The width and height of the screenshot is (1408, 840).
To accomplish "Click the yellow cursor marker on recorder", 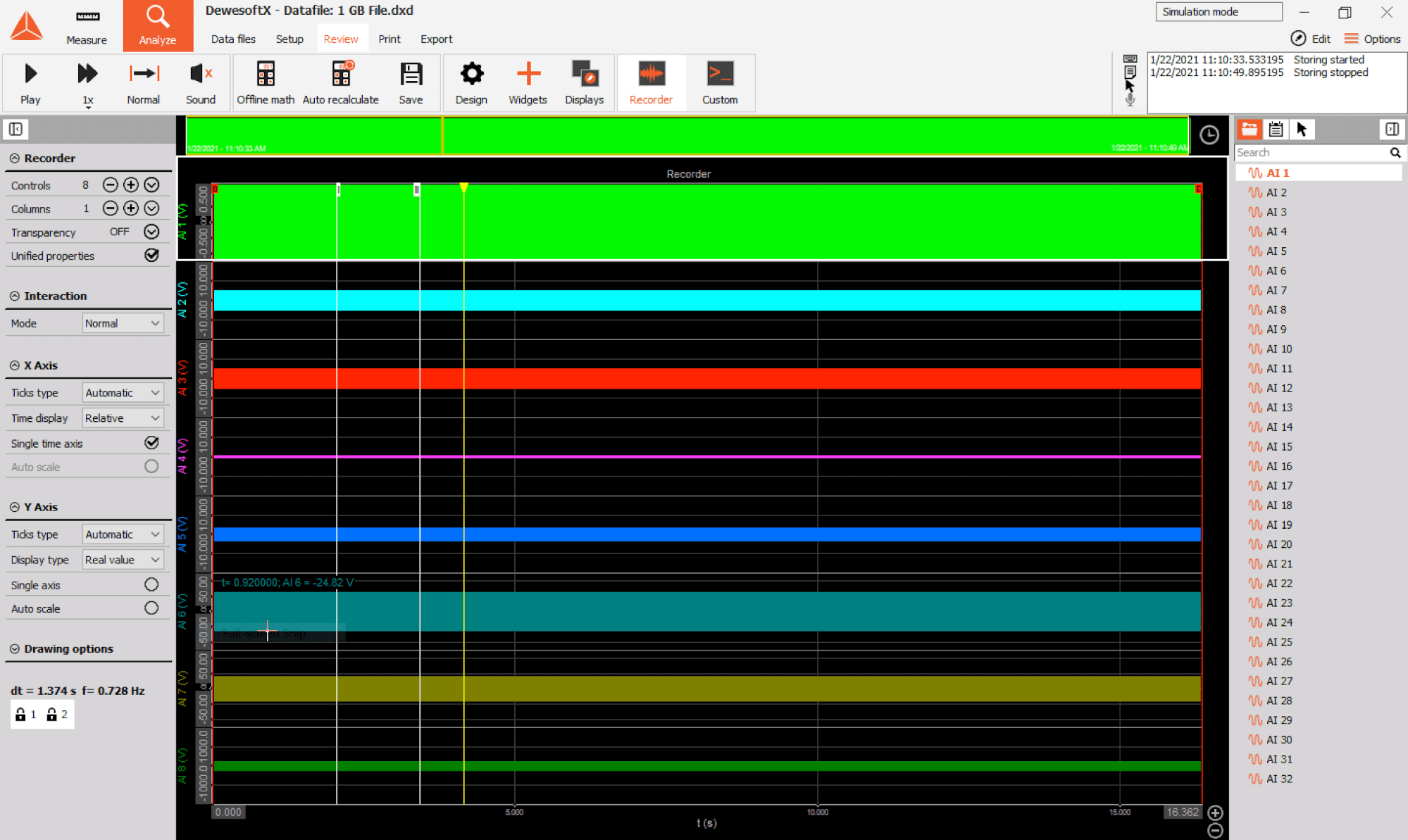I will click(x=463, y=188).
